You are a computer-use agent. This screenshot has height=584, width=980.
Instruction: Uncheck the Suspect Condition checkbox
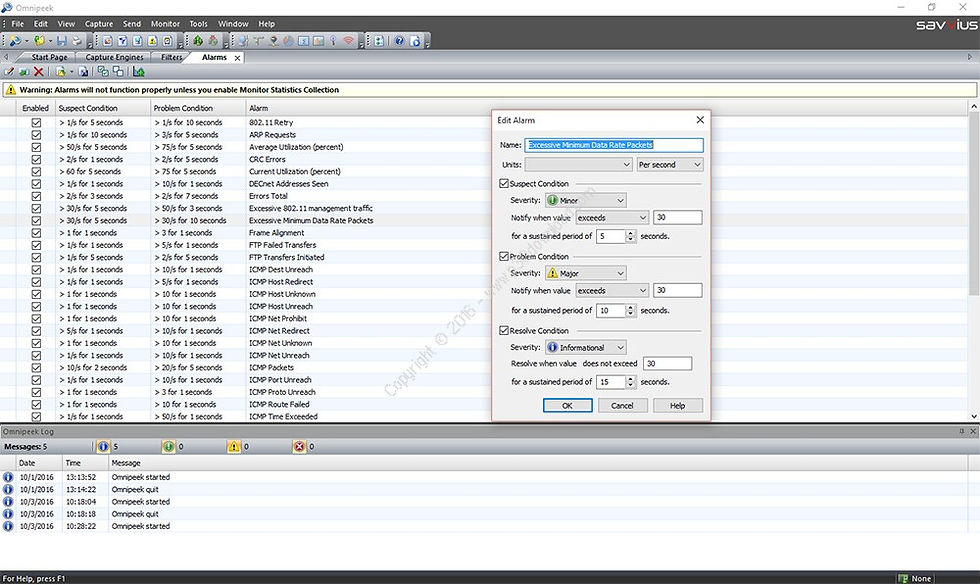[x=504, y=183]
